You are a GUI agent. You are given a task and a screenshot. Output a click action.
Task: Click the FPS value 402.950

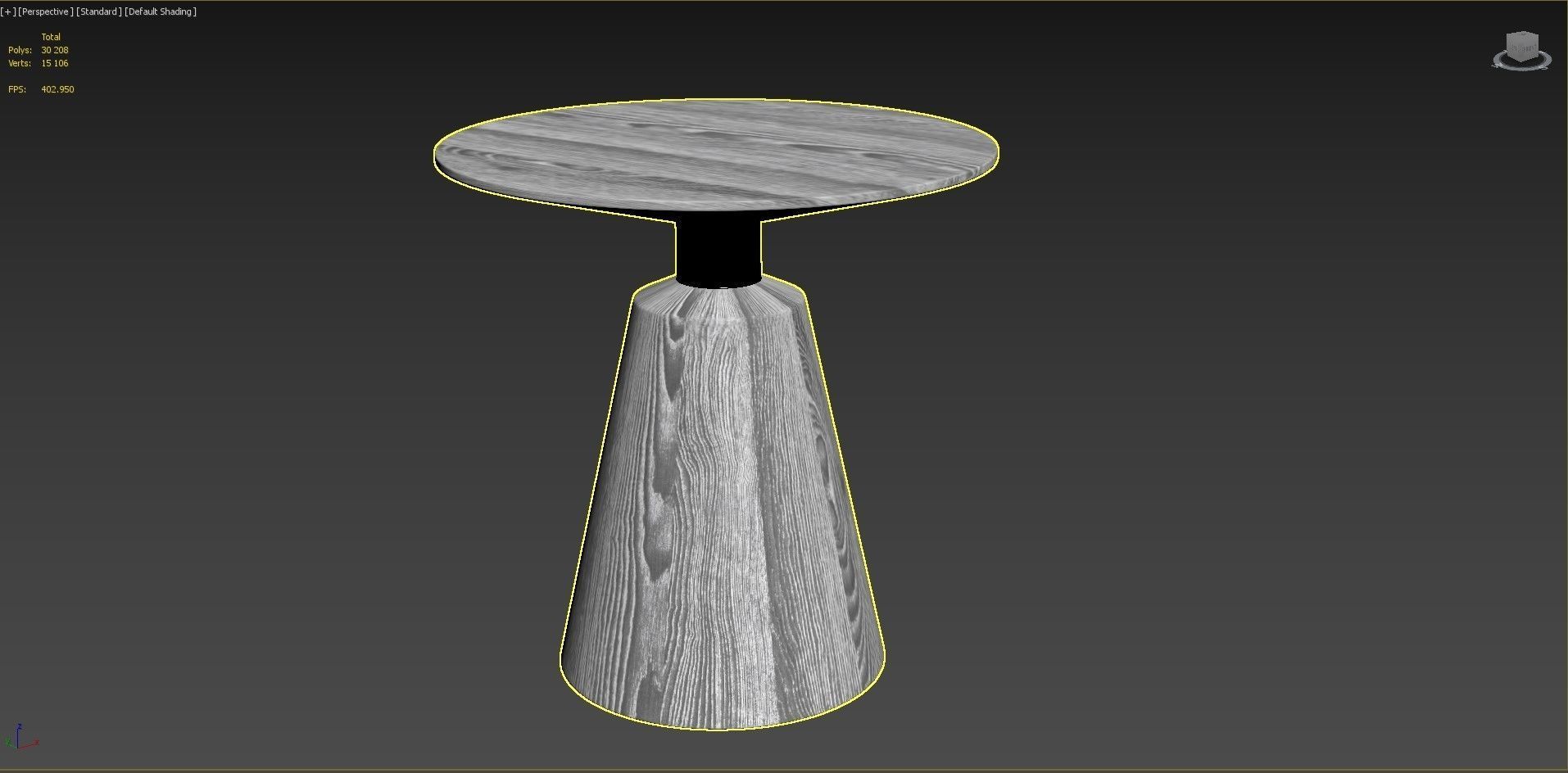point(57,89)
